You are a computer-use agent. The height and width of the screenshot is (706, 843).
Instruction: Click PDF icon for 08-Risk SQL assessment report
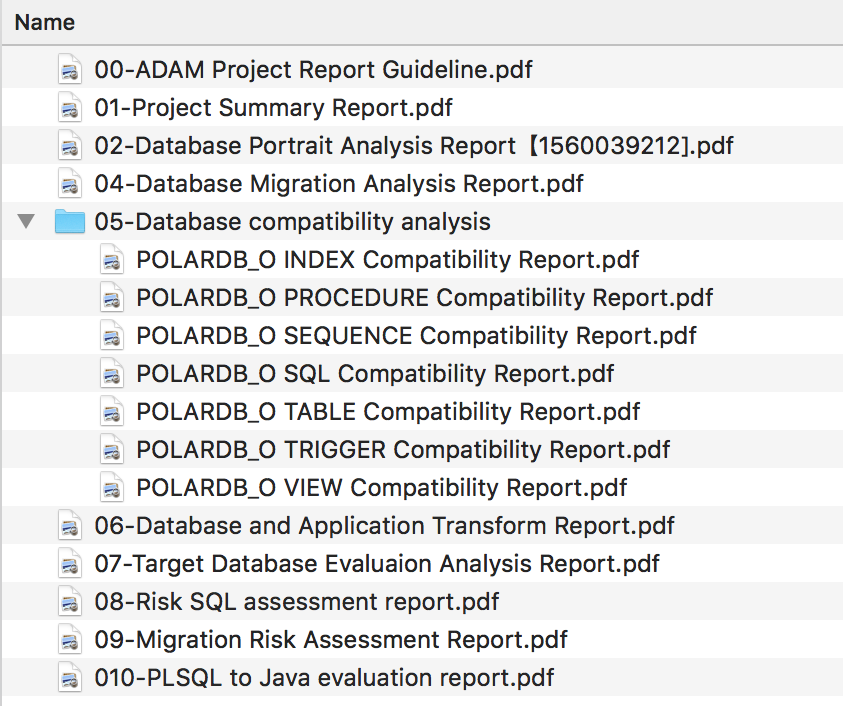[x=70, y=602]
